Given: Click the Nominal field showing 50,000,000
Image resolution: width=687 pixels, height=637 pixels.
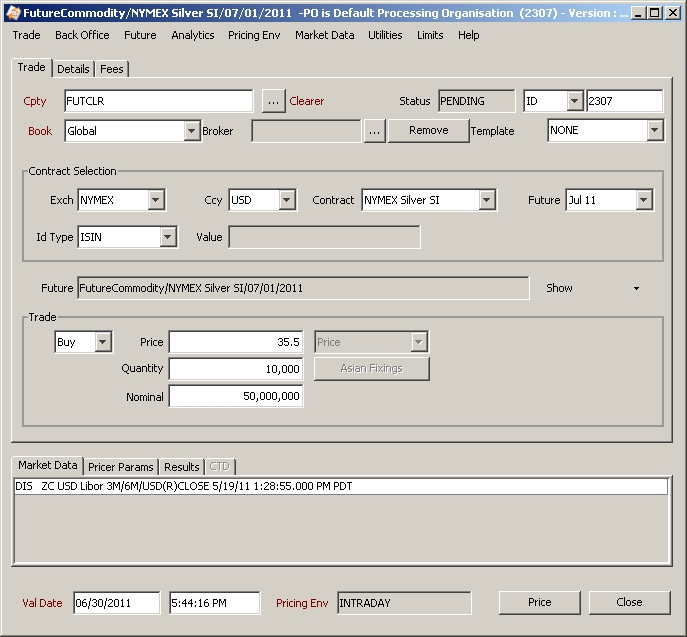Looking at the screenshot, I should (236, 396).
